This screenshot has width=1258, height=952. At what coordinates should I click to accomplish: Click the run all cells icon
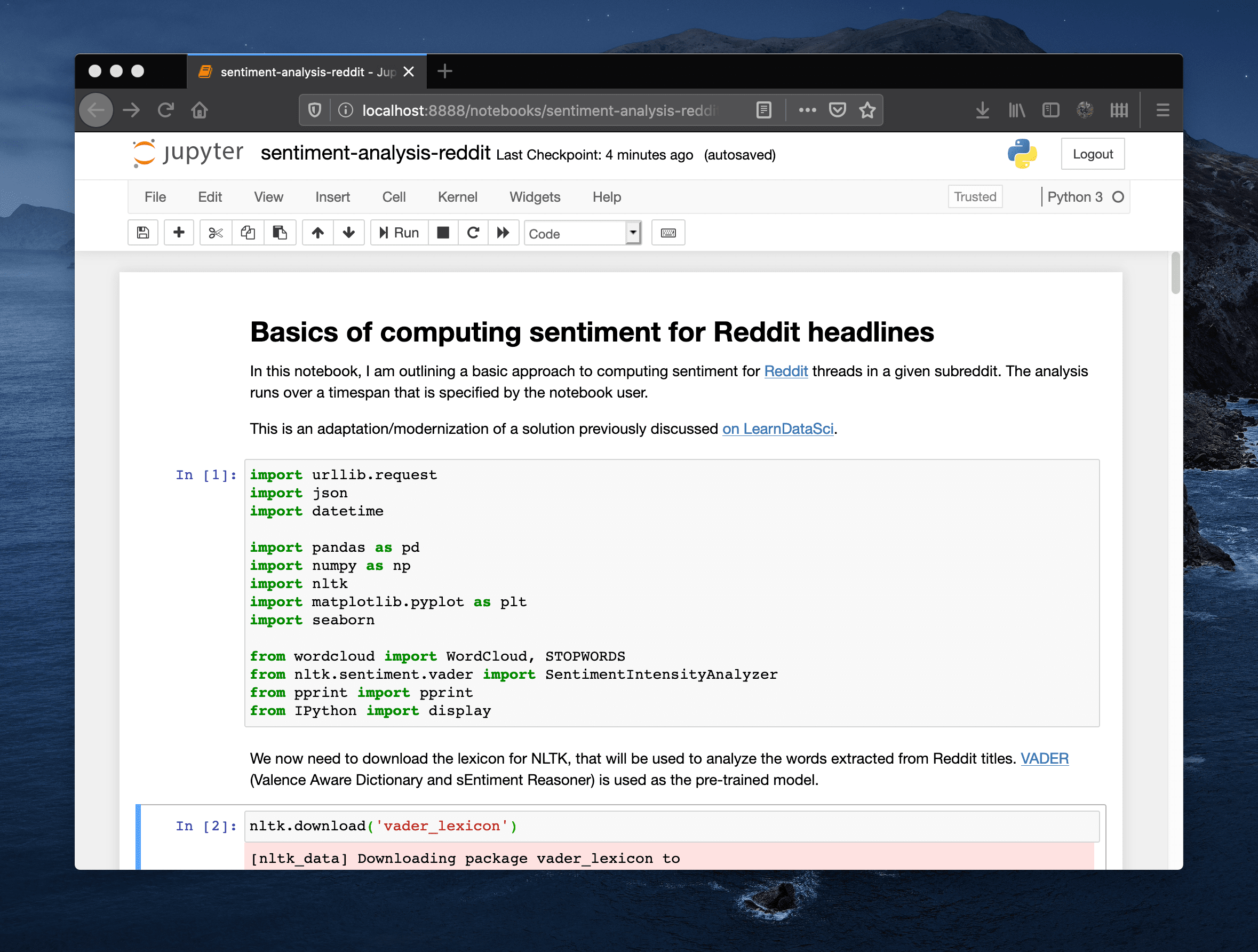(x=504, y=233)
